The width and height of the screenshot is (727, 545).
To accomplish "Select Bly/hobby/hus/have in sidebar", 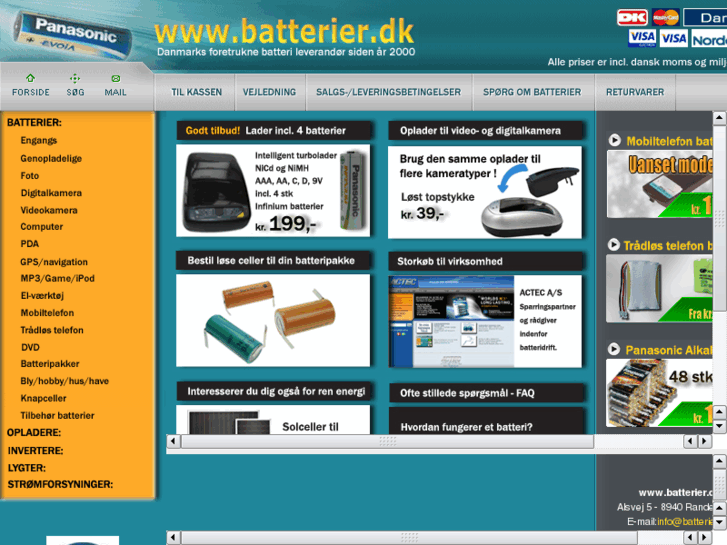I will 64,381.
